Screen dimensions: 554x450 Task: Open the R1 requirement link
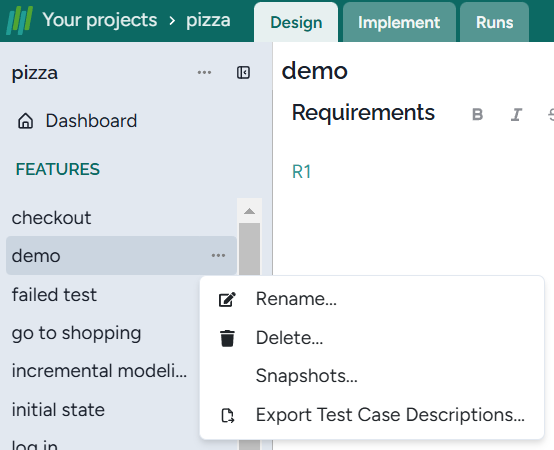(x=301, y=172)
